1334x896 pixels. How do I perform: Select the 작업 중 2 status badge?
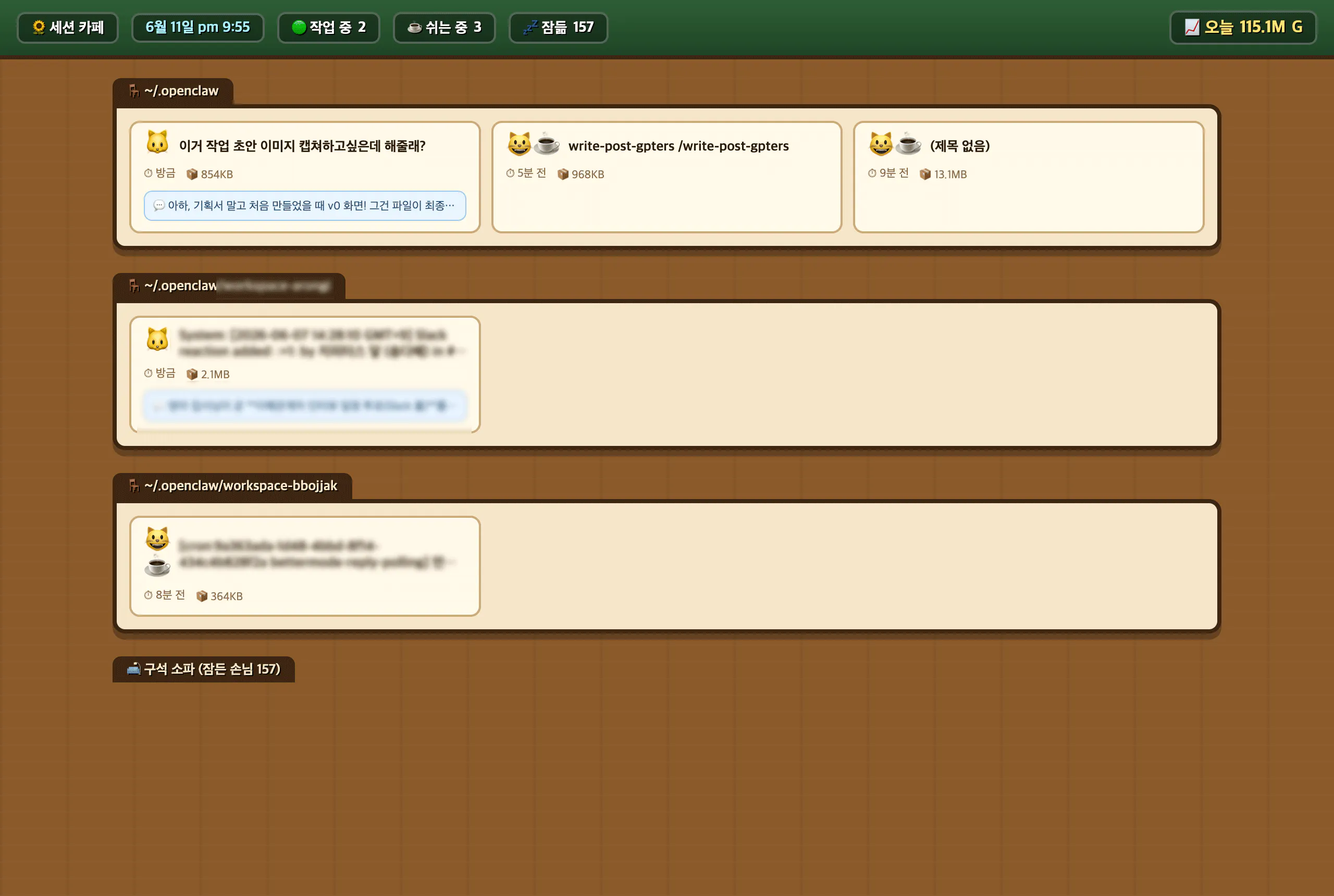coord(329,28)
